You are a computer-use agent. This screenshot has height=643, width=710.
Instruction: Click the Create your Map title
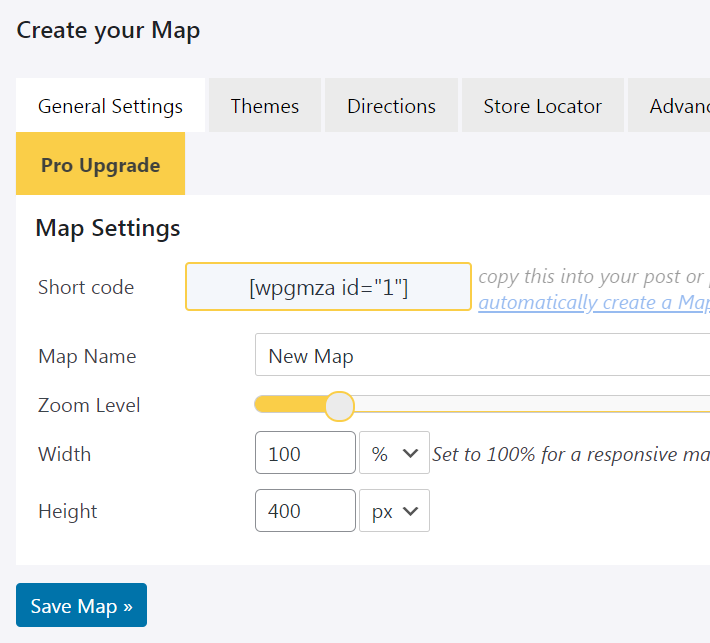click(x=108, y=31)
